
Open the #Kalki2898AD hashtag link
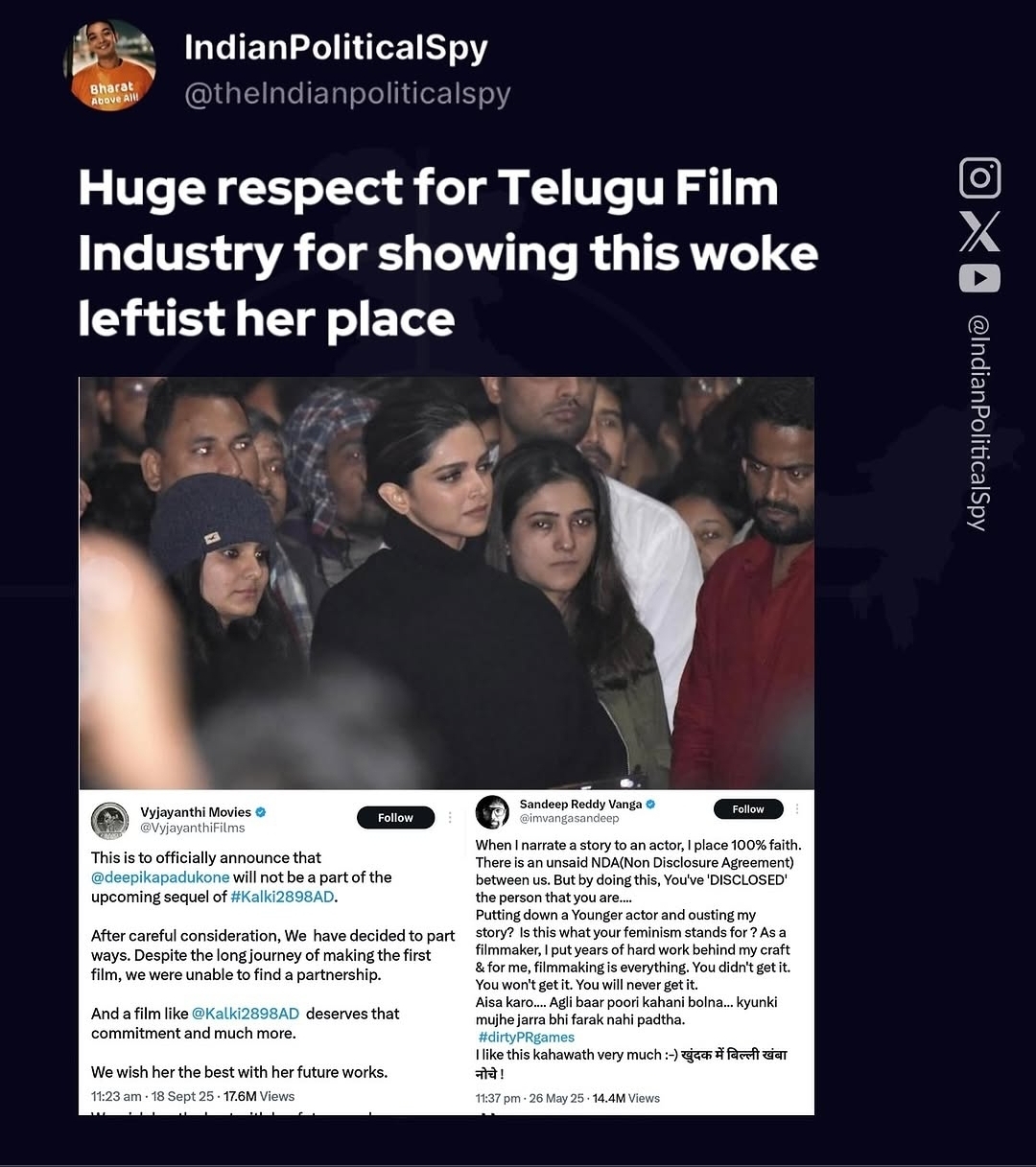point(282,898)
